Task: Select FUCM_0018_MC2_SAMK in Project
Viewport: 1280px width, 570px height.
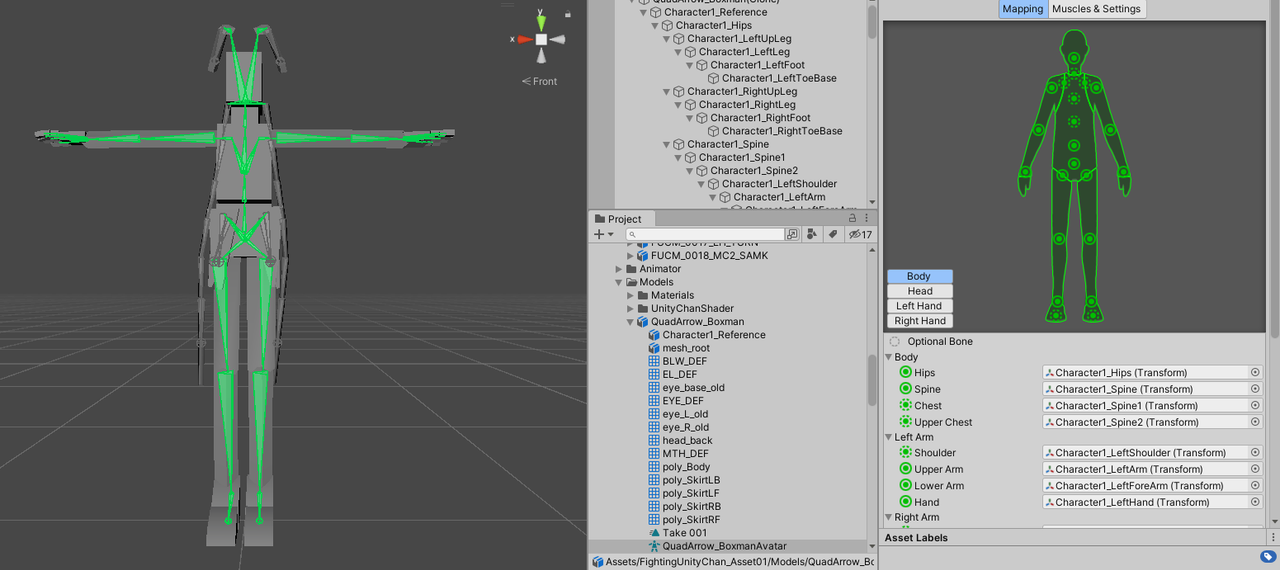Action: (710, 256)
